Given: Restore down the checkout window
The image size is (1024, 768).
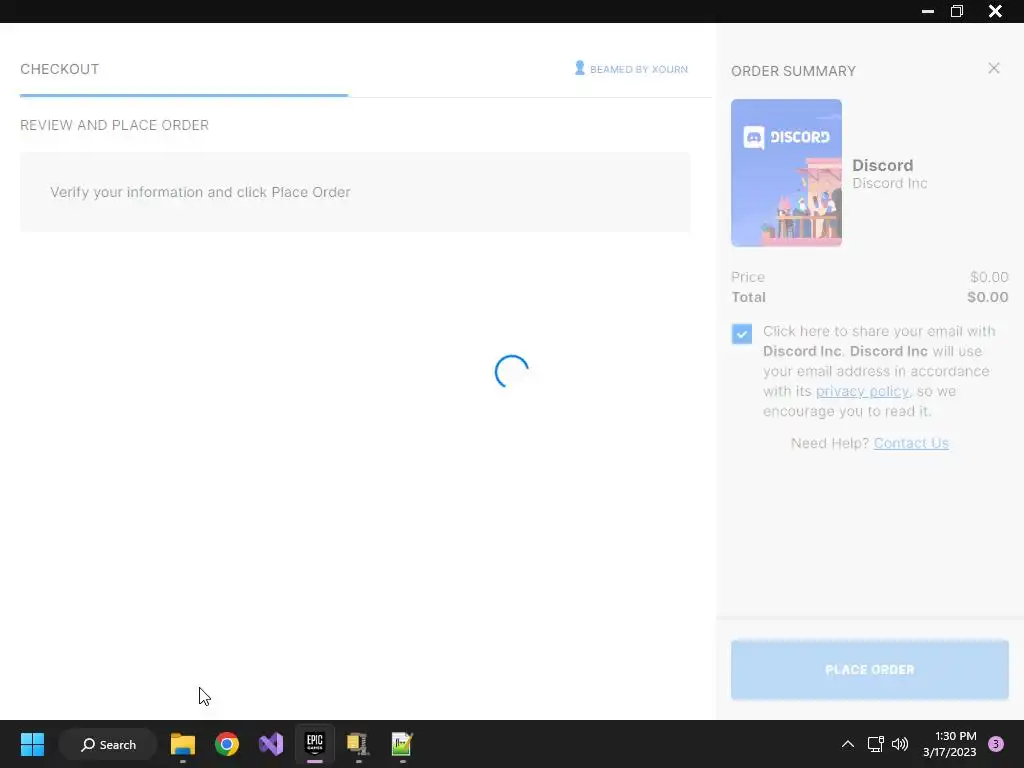Looking at the screenshot, I should (957, 11).
